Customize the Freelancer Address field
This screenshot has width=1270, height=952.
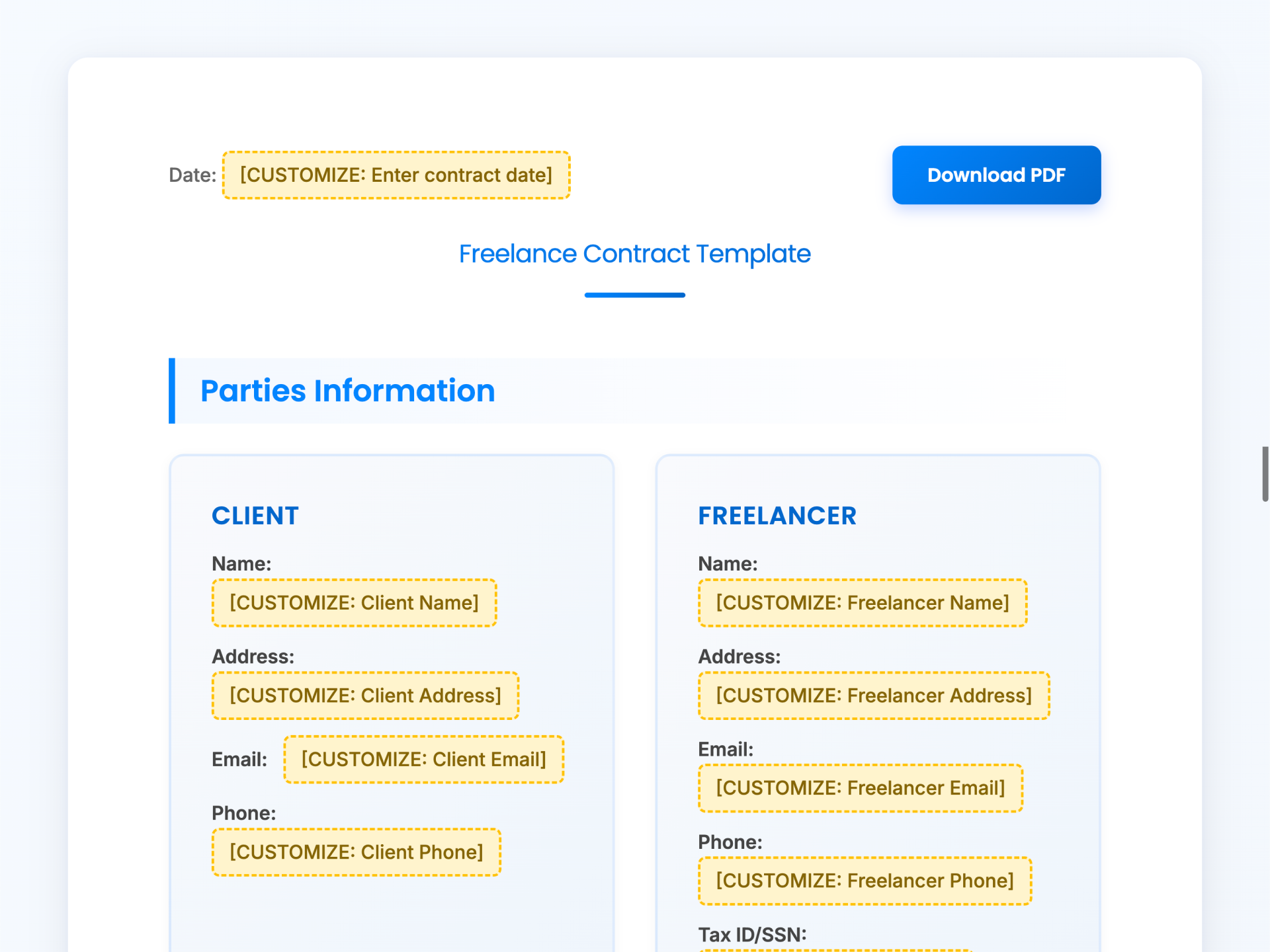[873, 695]
